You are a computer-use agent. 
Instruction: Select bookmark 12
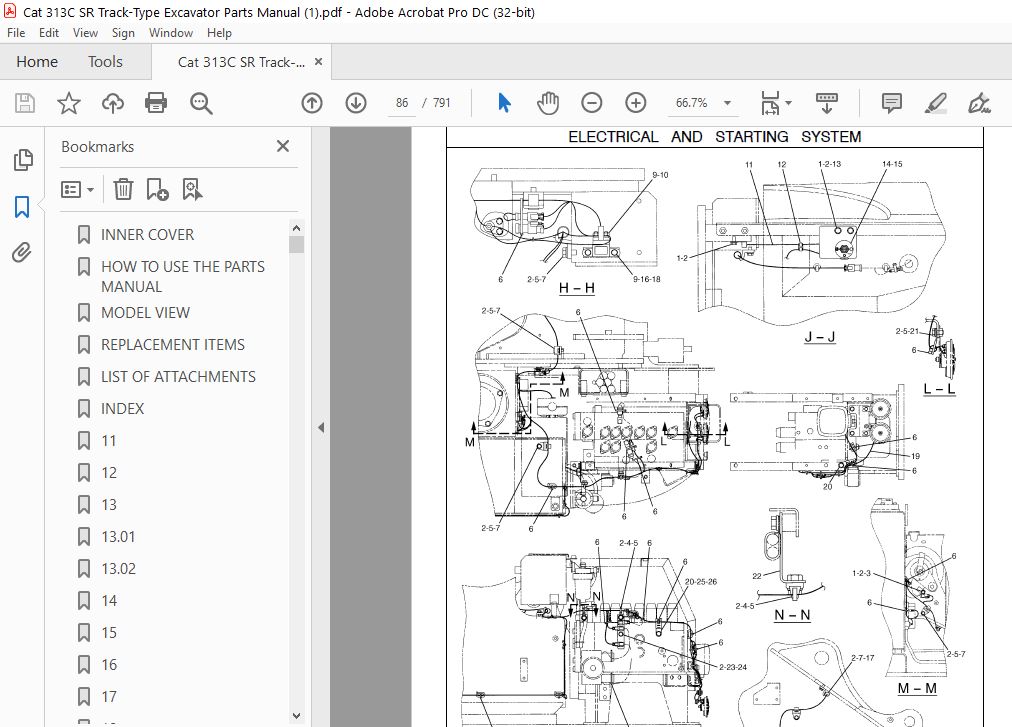tap(109, 473)
